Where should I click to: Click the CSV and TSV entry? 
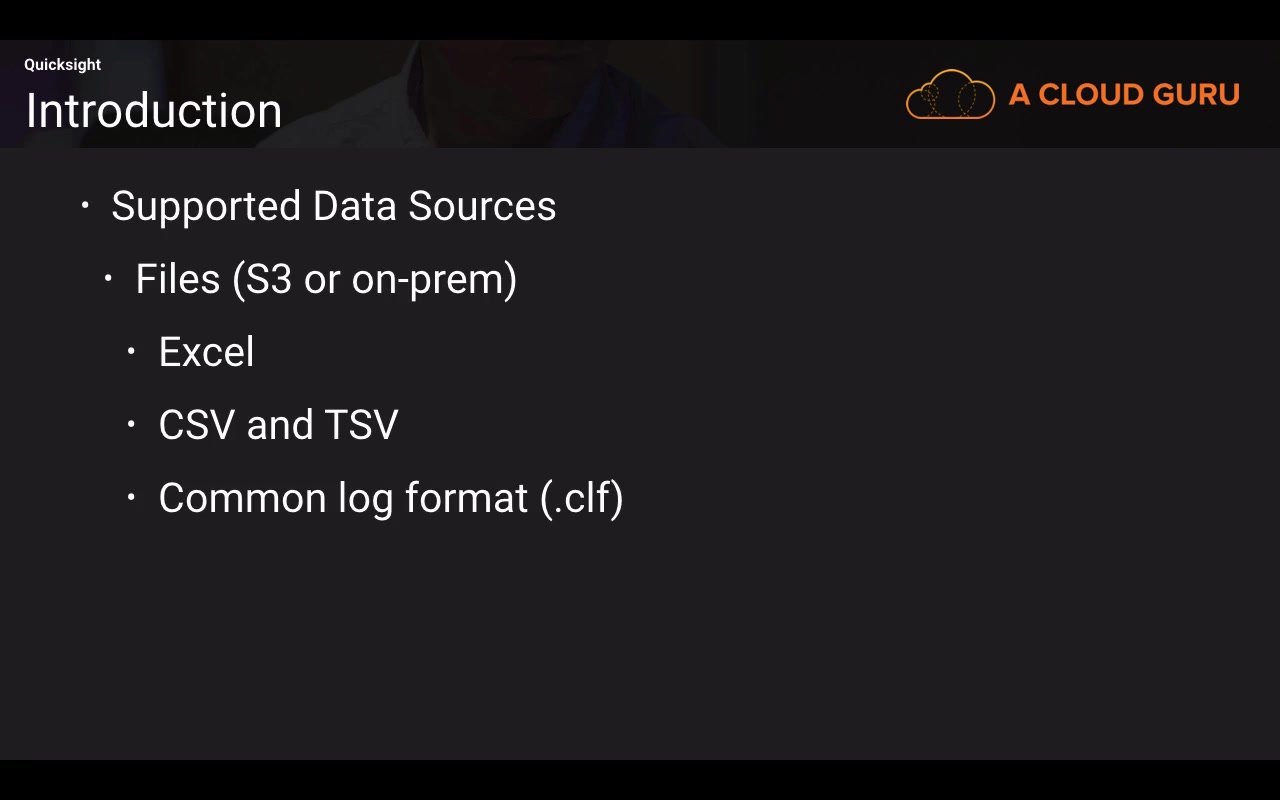coord(278,425)
